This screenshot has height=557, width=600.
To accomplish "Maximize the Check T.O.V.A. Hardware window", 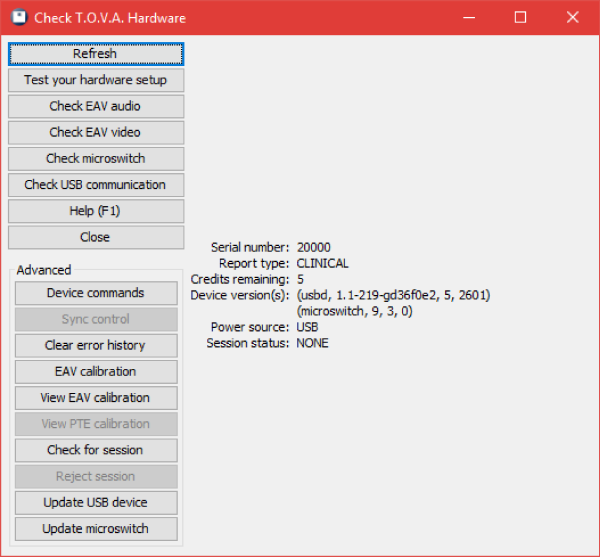I will 520,17.
